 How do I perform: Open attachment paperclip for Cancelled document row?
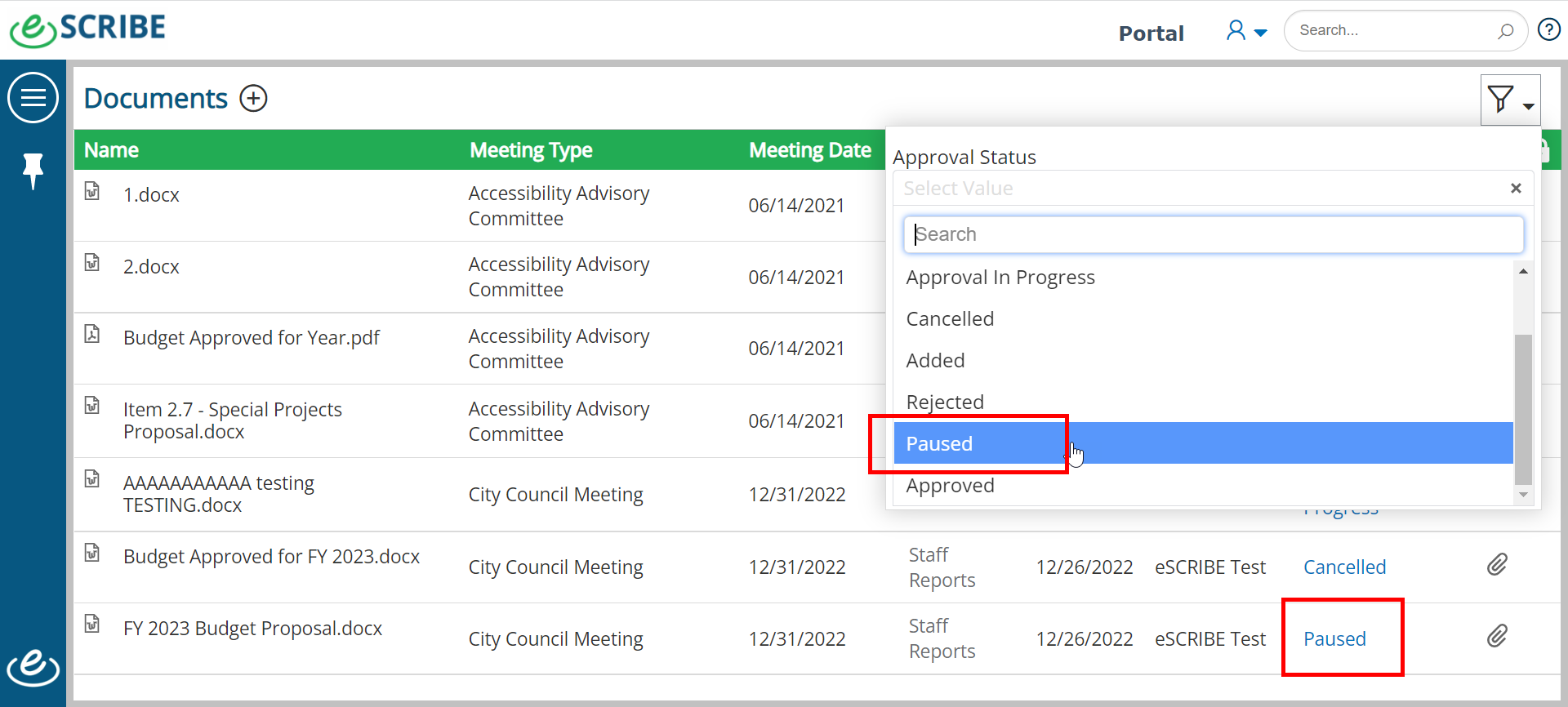tap(1497, 565)
